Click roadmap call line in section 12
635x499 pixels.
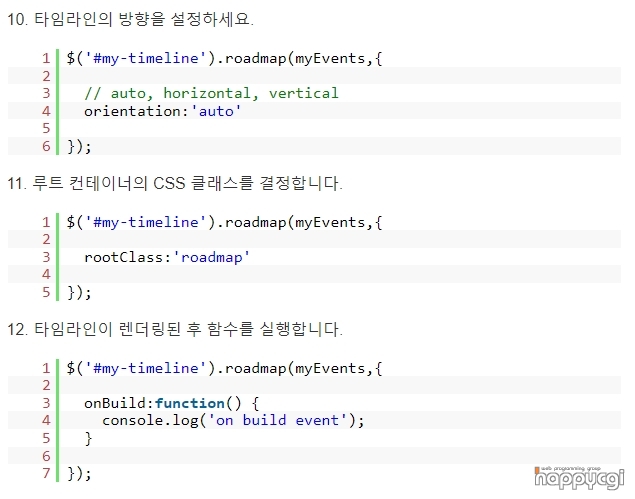[224, 368]
